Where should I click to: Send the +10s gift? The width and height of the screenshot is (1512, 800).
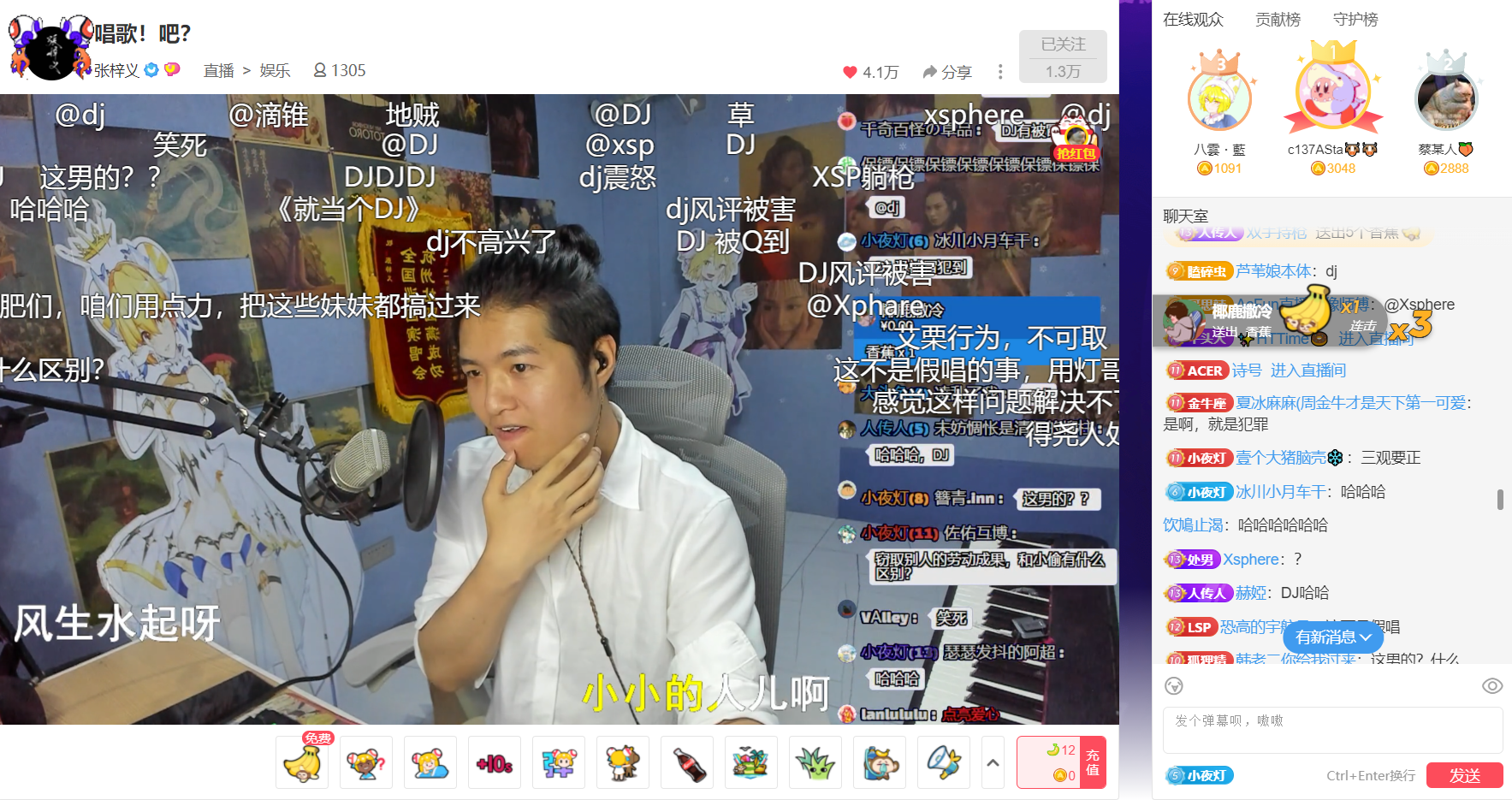[495, 761]
